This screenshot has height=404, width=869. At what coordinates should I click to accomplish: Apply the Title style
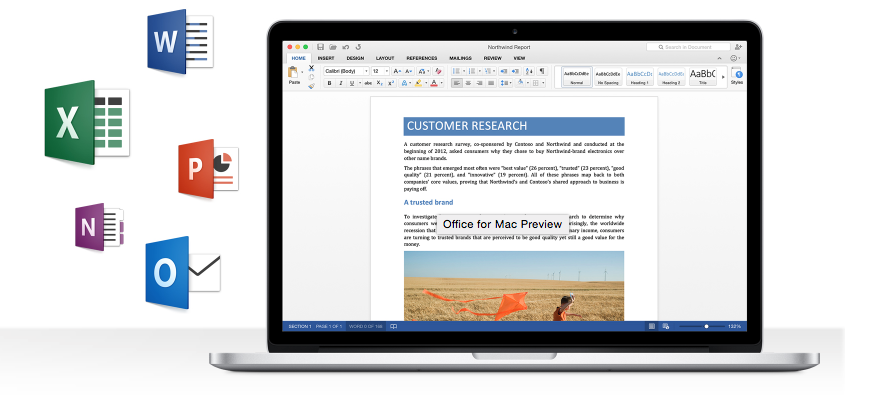pyautogui.click(x=703, y=76)
